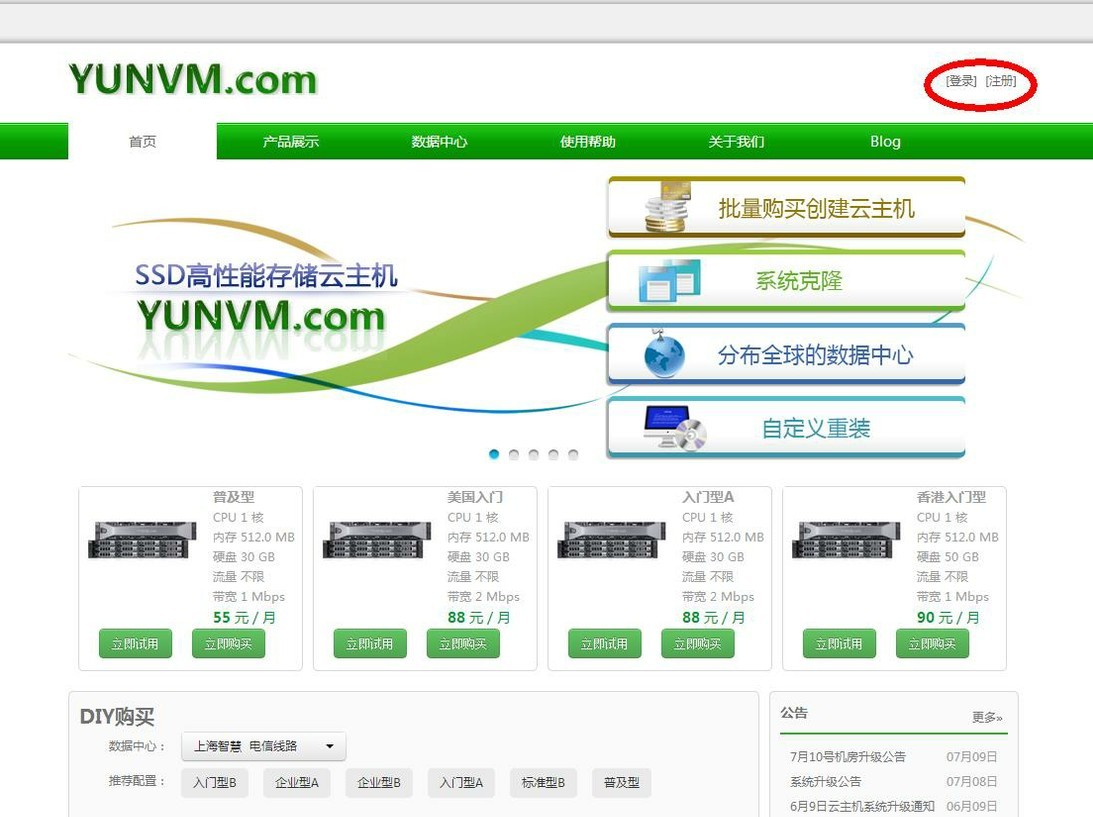Click 立即购买 for the 入门型A plan
This screenshot has width=1093, height=817.
point(698,643)
